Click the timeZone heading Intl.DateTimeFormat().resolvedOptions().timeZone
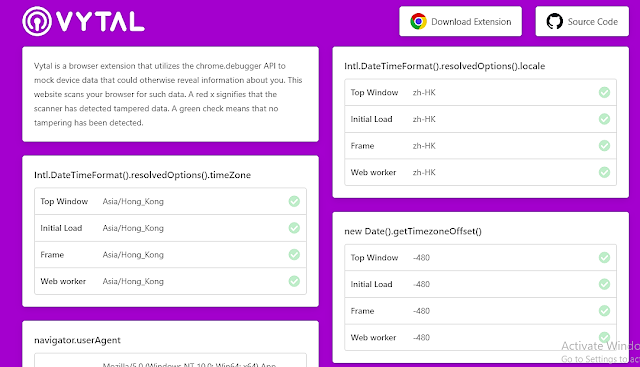This screenshot has width=640, height=367. pyautogui.click(x=142, y=175)
